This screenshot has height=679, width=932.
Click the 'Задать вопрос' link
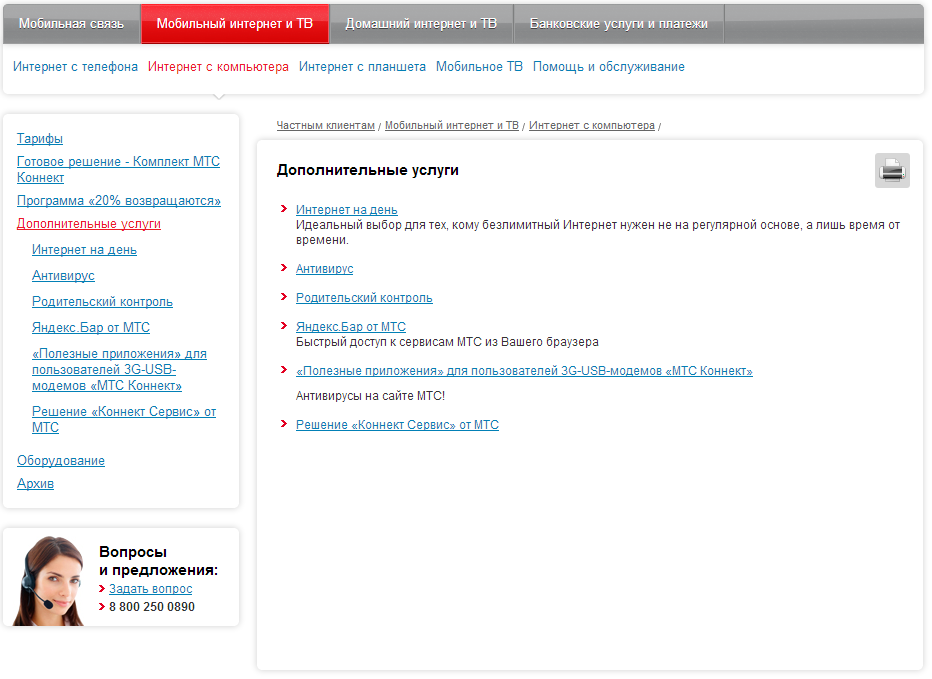click(x=151, y=589)
